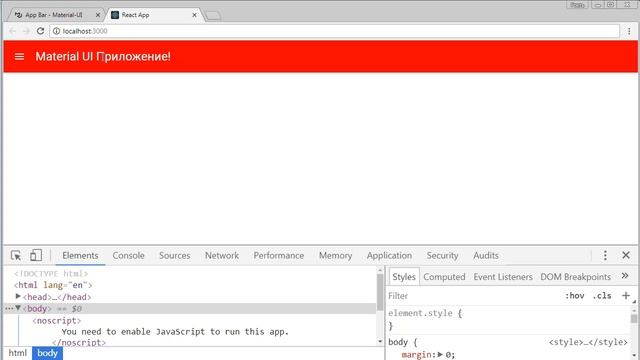Open the Network tab
Image resolution: width=640 pixels, height=360 pixels.
222,256
